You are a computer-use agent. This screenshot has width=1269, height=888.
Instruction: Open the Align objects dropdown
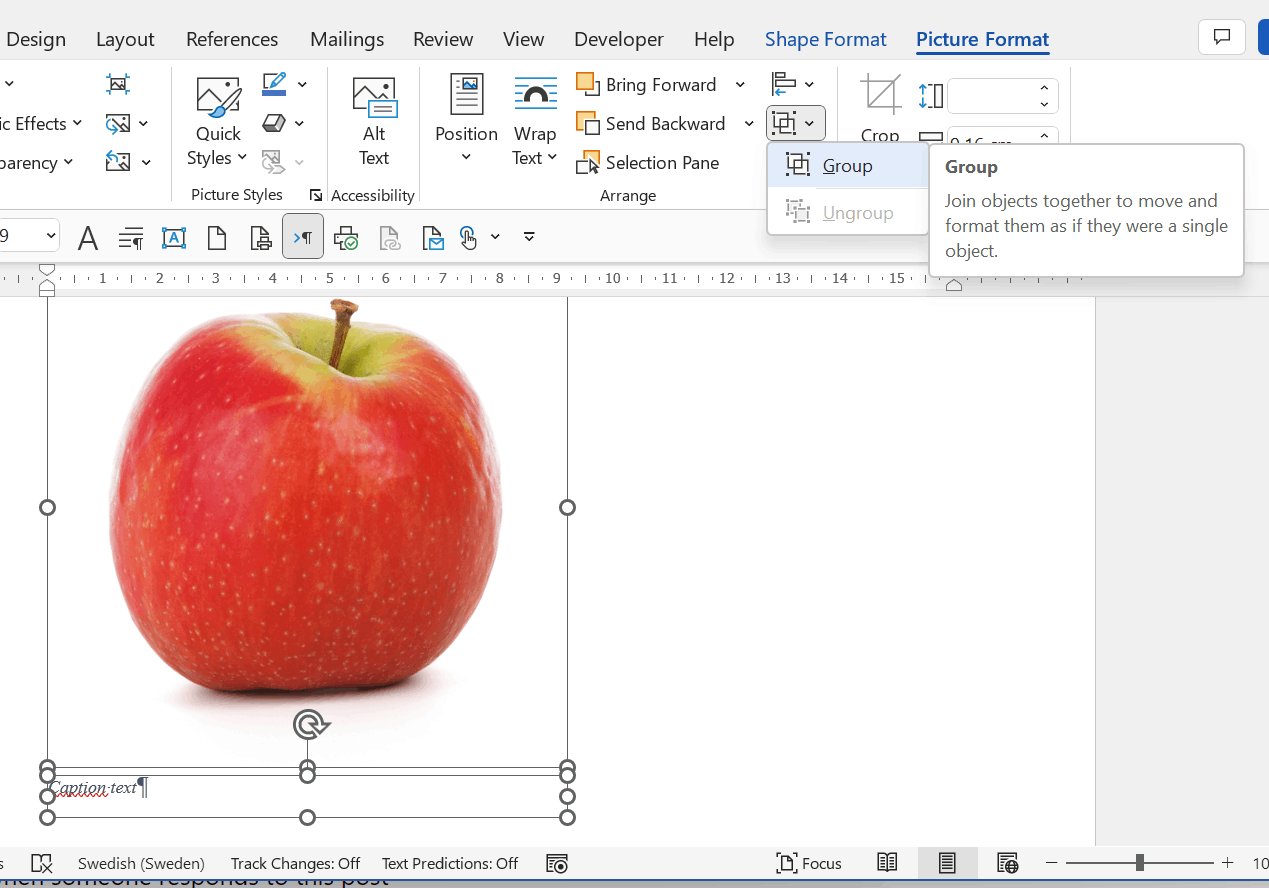coord(794,84)
